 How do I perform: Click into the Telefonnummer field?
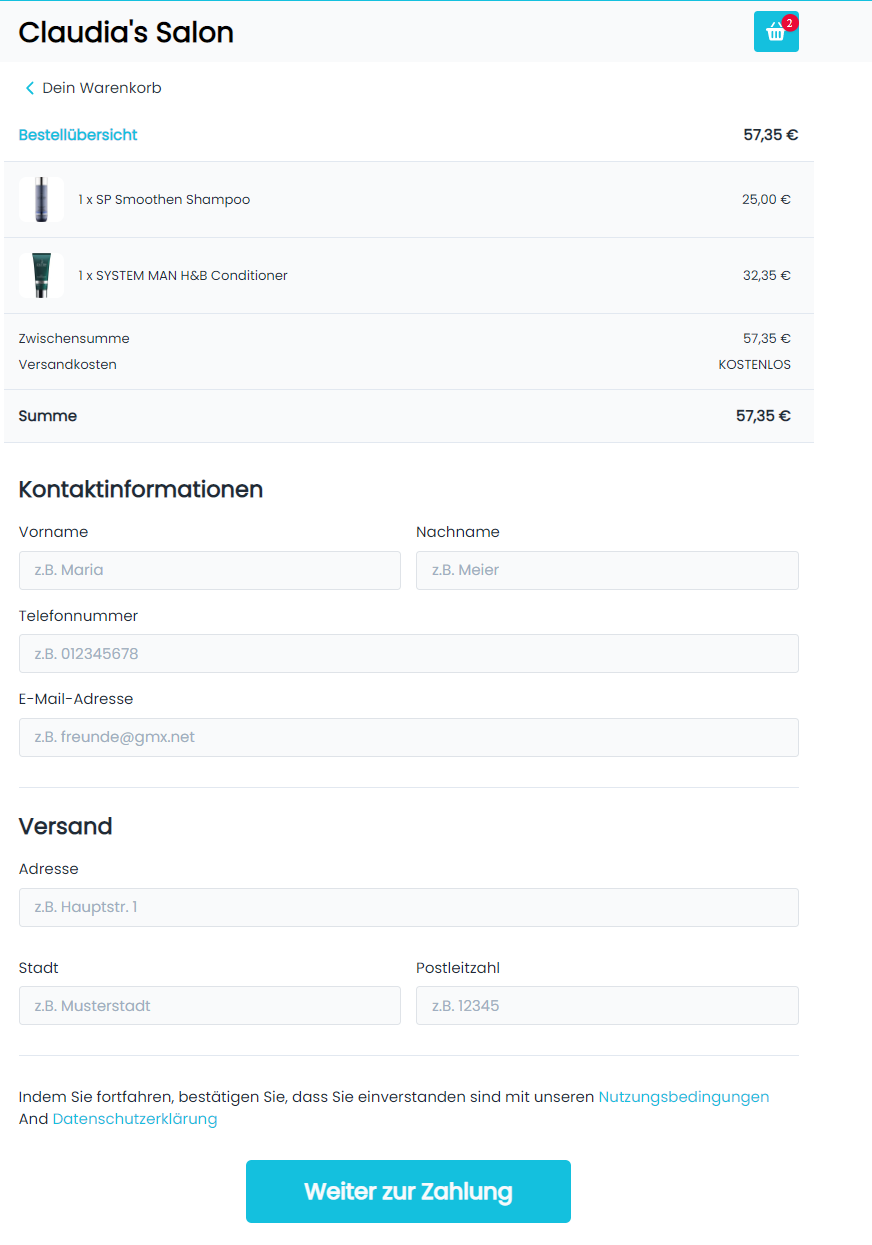[x=408, y=654]
